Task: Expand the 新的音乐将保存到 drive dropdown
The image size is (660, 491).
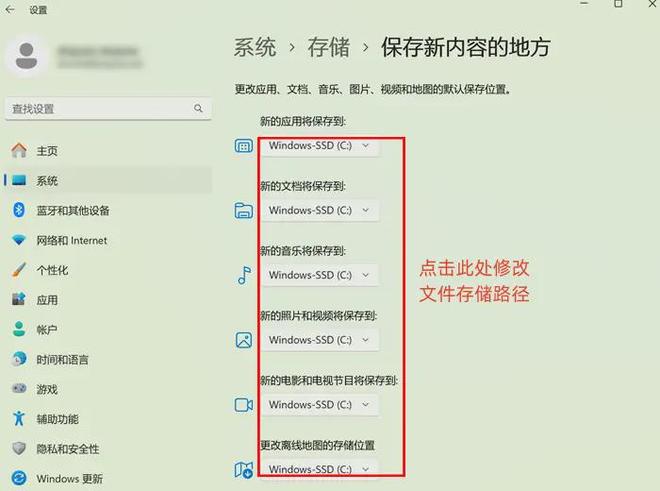Action: [x=319, y=274]
